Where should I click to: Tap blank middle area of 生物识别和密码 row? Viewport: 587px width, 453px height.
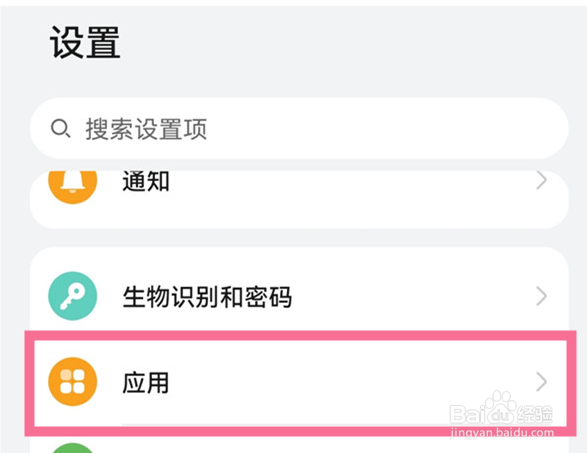pos(412,296)
